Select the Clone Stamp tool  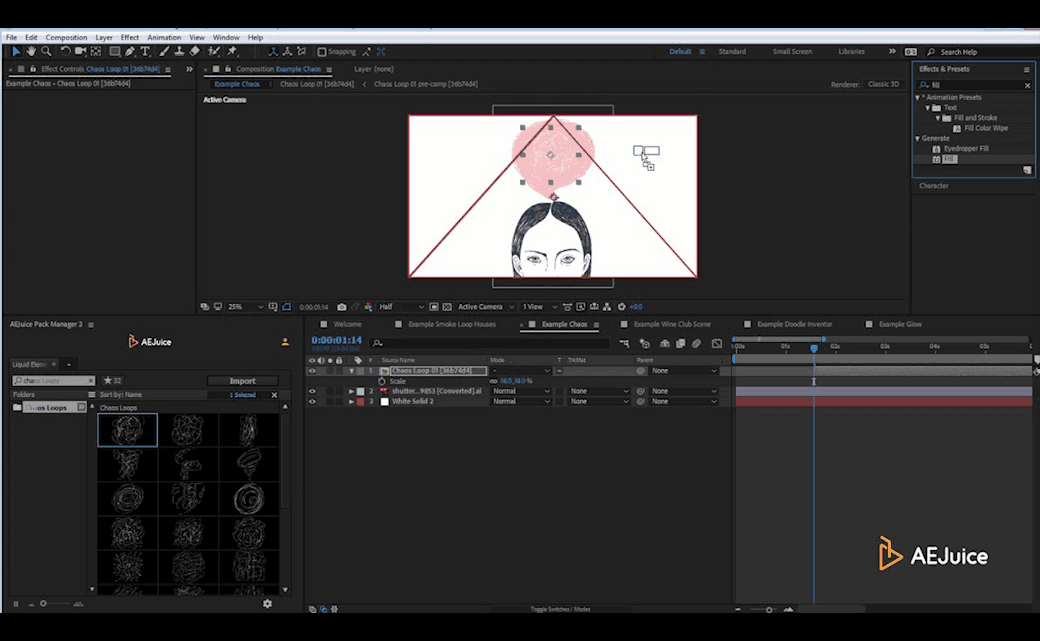point(179,51)
